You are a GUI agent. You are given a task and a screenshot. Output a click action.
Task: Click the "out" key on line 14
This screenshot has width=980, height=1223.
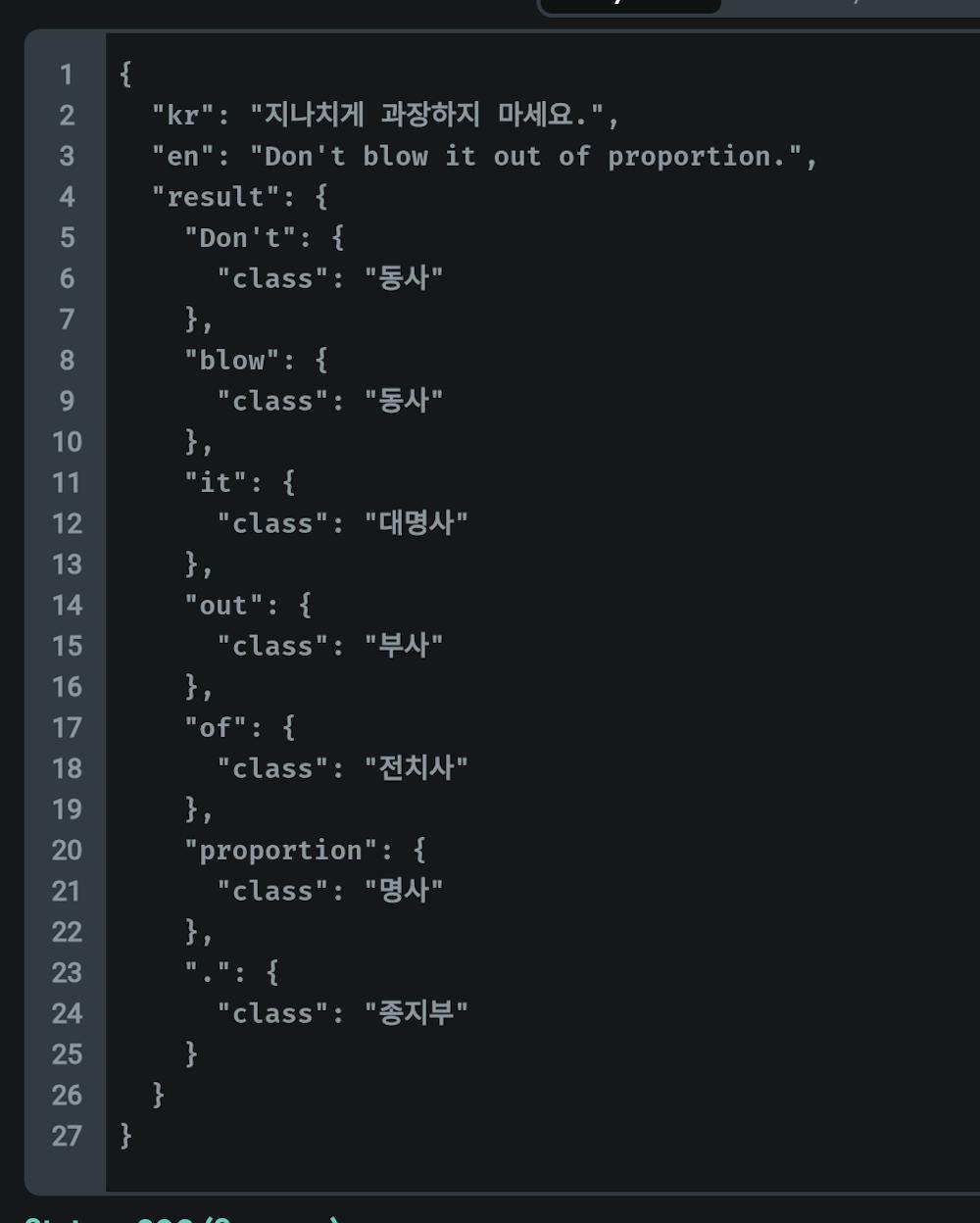coord(224,605)
